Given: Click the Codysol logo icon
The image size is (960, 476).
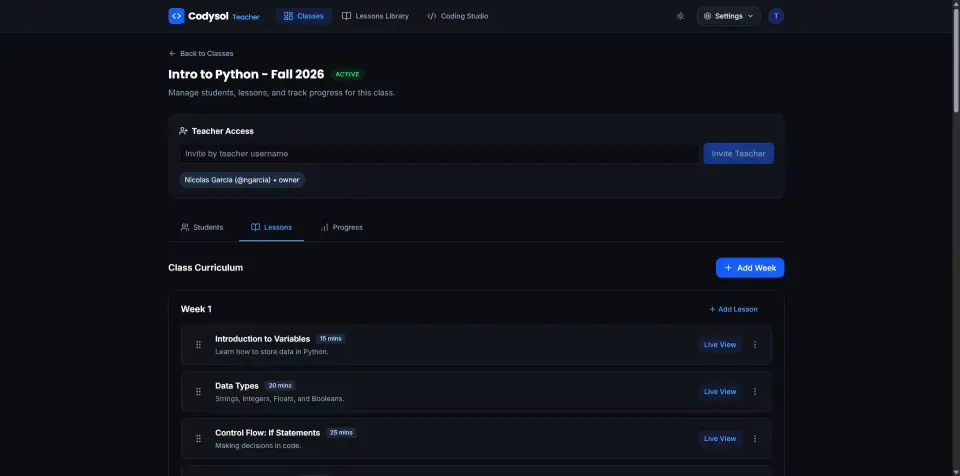Looking at the screenshot, I should click(x=176, y=16).
